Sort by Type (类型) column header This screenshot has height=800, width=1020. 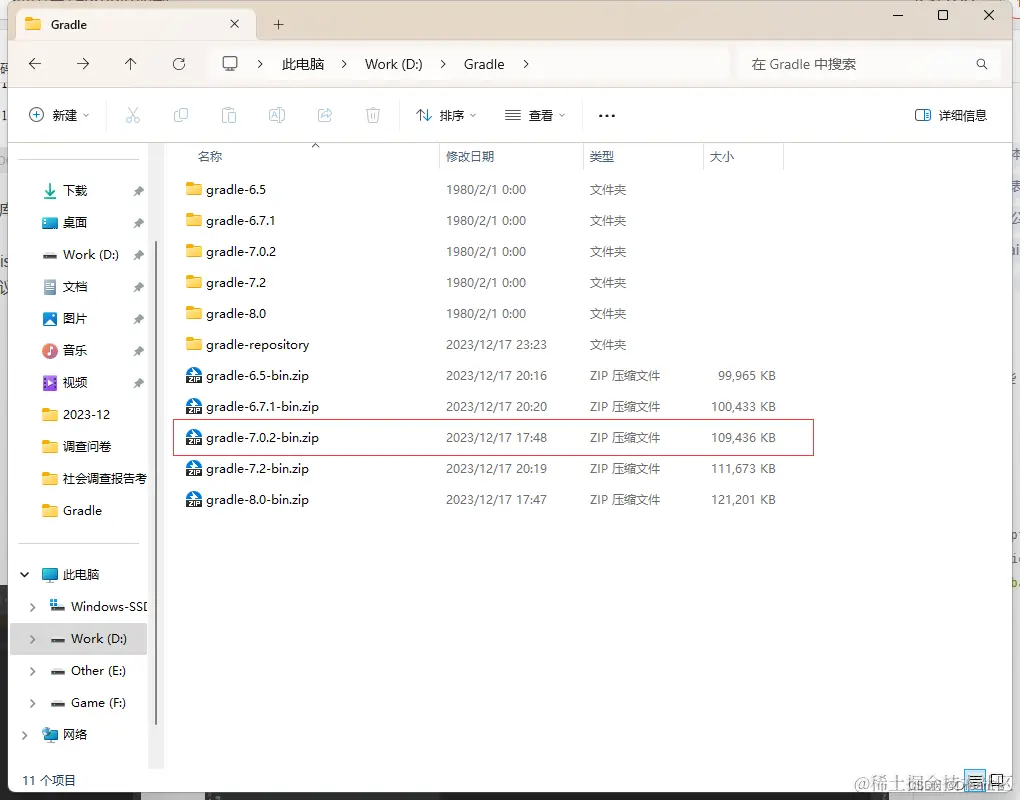pos(602,156)
